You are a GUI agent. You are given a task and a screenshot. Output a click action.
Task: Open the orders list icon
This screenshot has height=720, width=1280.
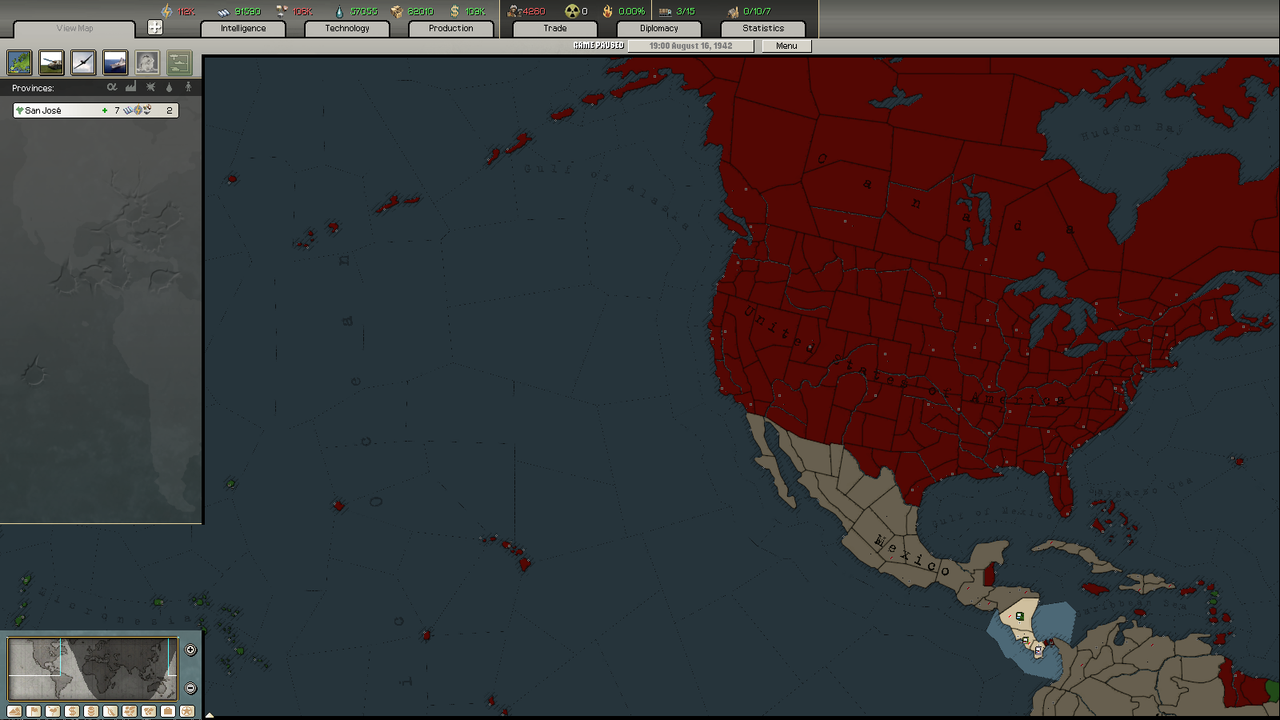click(179, 63)
